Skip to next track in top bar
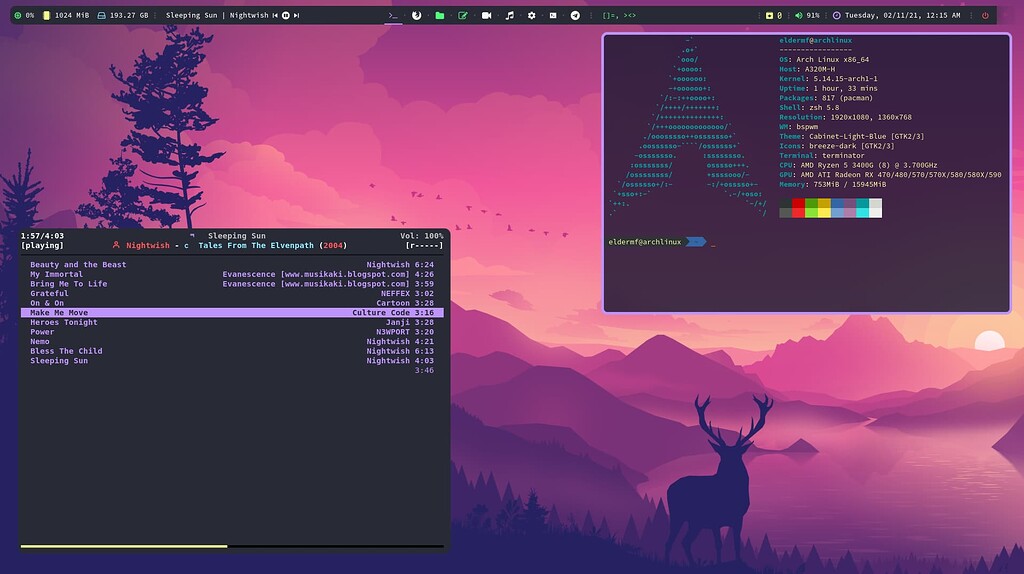Screen dimensions: 1024x574 [296, 15]
